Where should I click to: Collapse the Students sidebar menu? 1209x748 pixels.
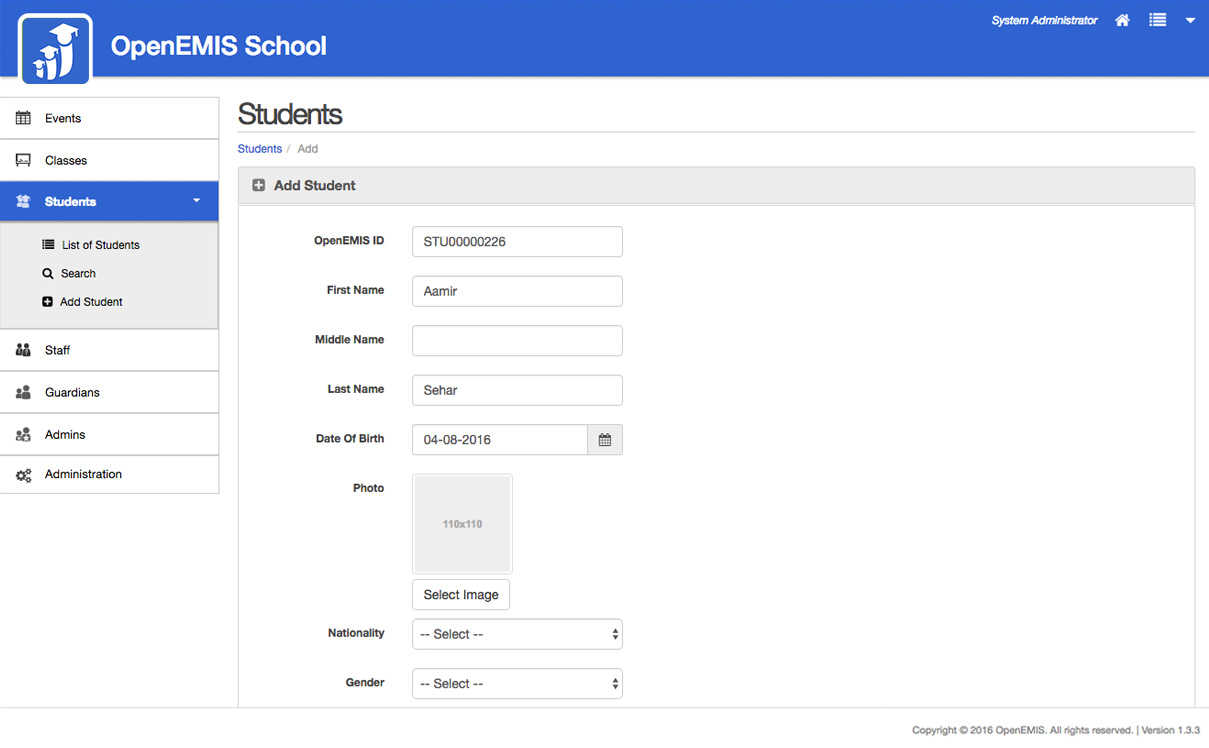tap(196, 201)
